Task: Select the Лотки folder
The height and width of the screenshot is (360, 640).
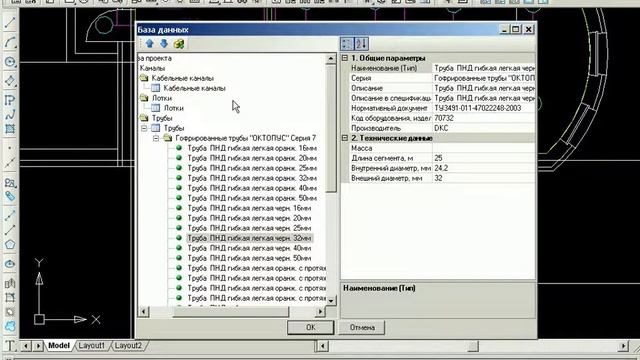Action: tap(162, 98)
